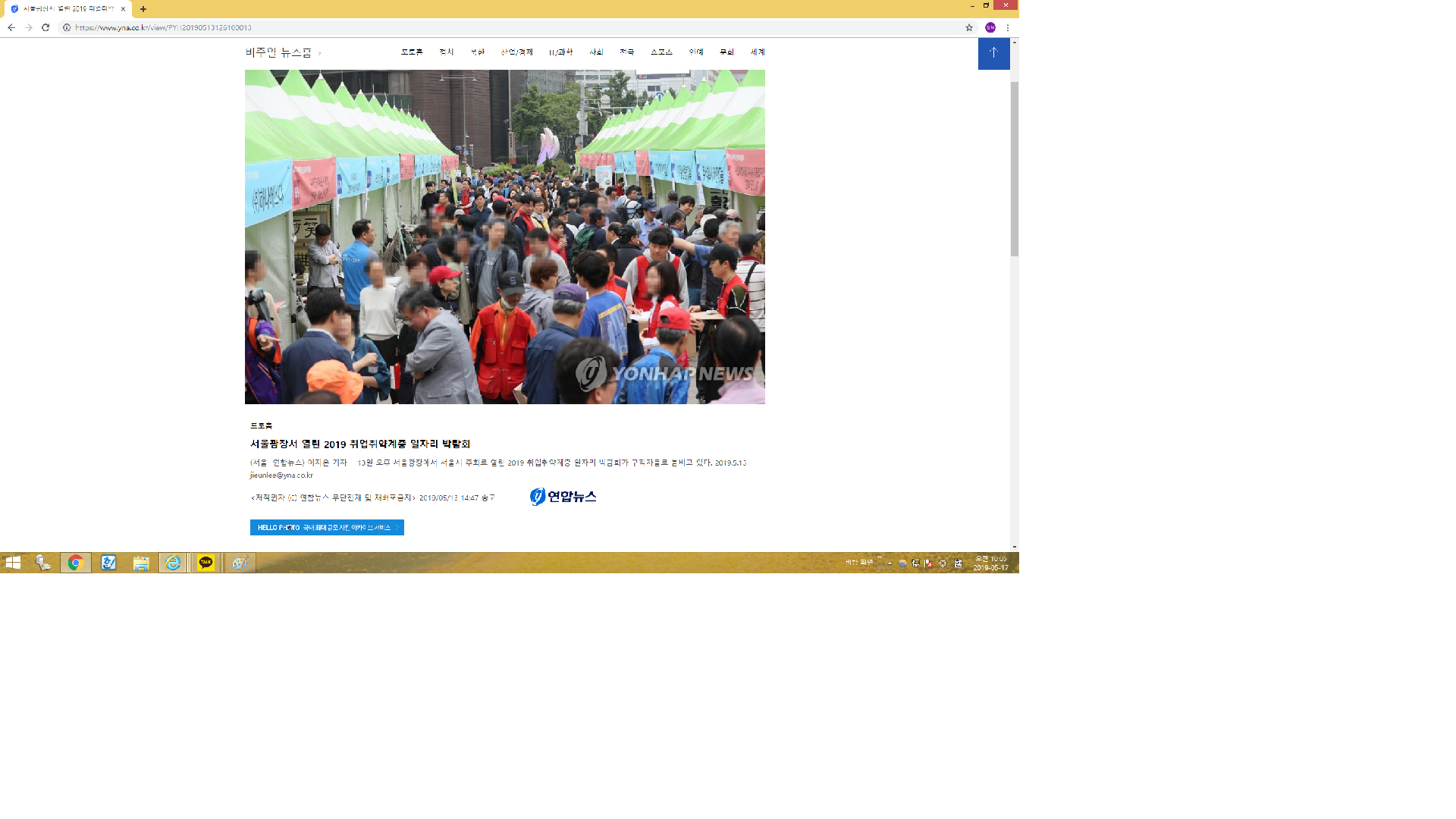This screenshot has width=1456, height=819.
Task: Click the 연합뉴스 logo below the article
Action: 563,497
